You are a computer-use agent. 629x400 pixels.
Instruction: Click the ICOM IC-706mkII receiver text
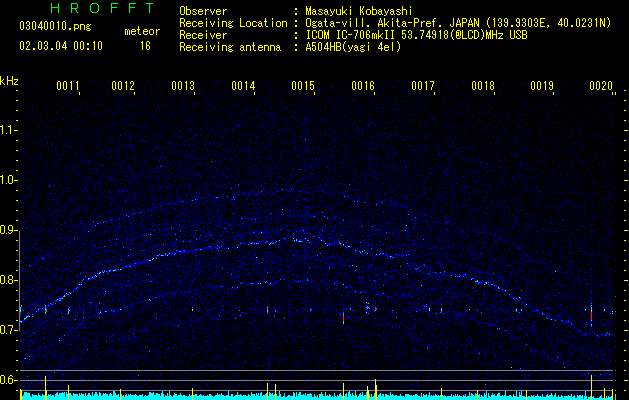coord(416,35)
